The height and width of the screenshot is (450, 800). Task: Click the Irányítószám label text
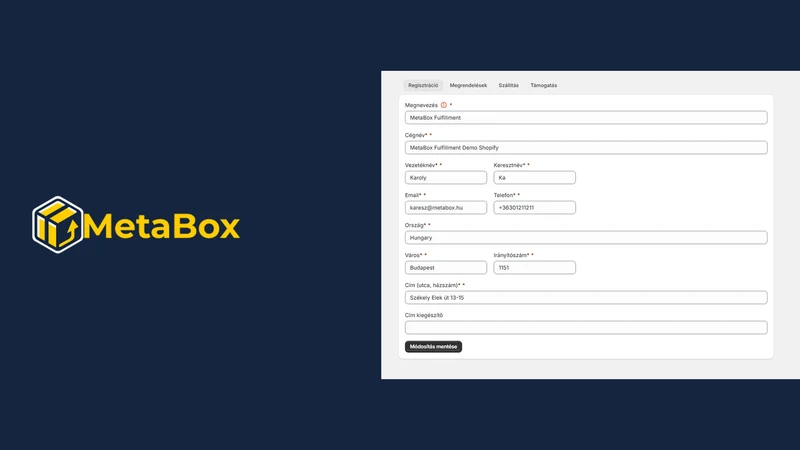coord(511,255)
